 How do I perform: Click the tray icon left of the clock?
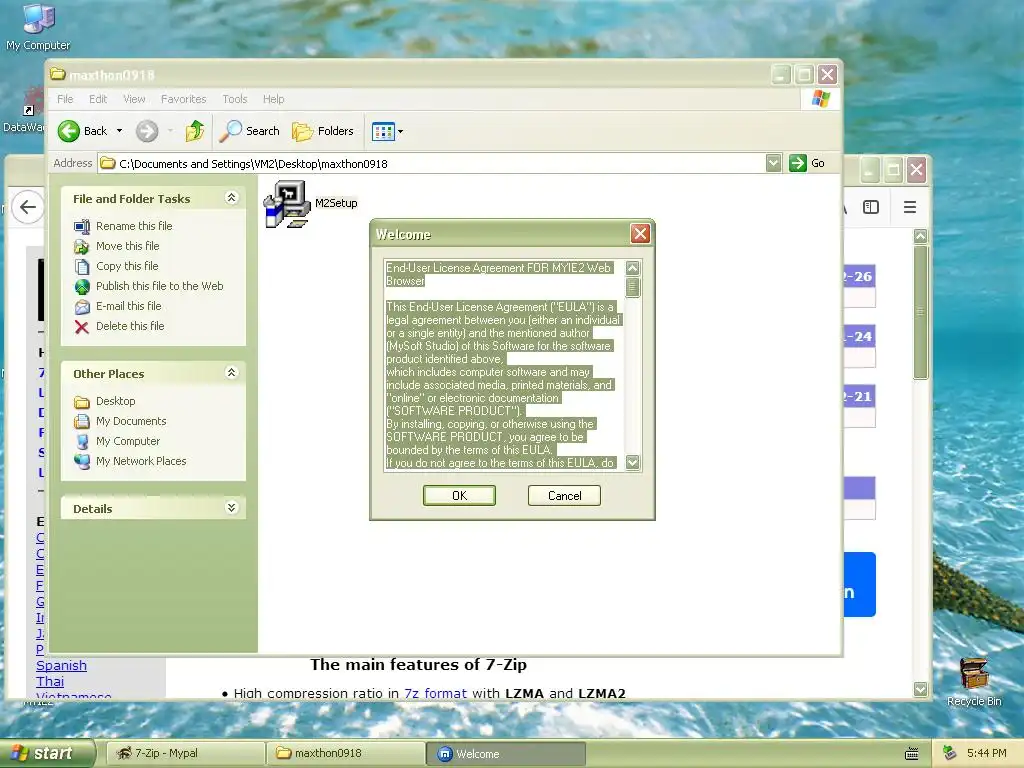(x=950, y=753)
